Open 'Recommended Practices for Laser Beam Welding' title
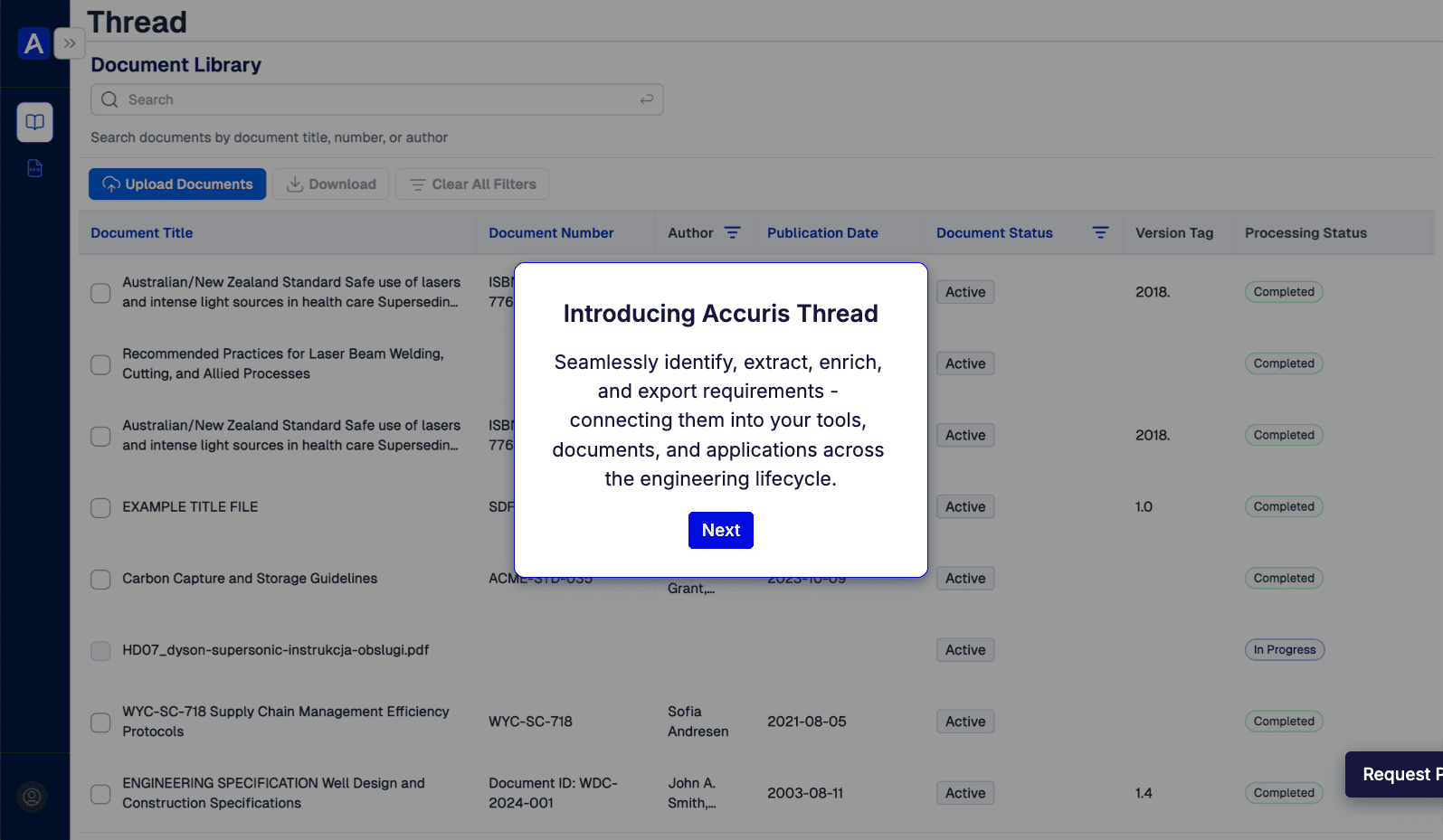The width and height of the screenshot is (1443, 840). [283, 363]
